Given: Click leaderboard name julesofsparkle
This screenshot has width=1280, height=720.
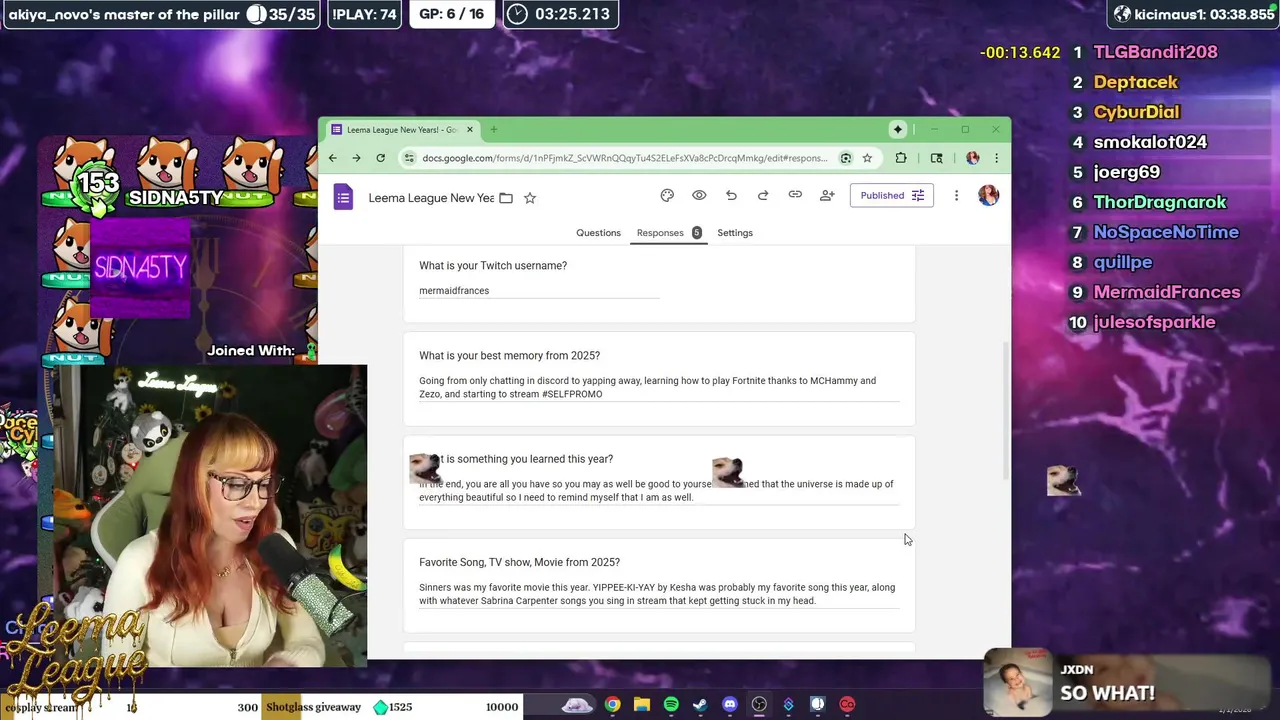Looking at the screenshot, I should click(1154, 322).
